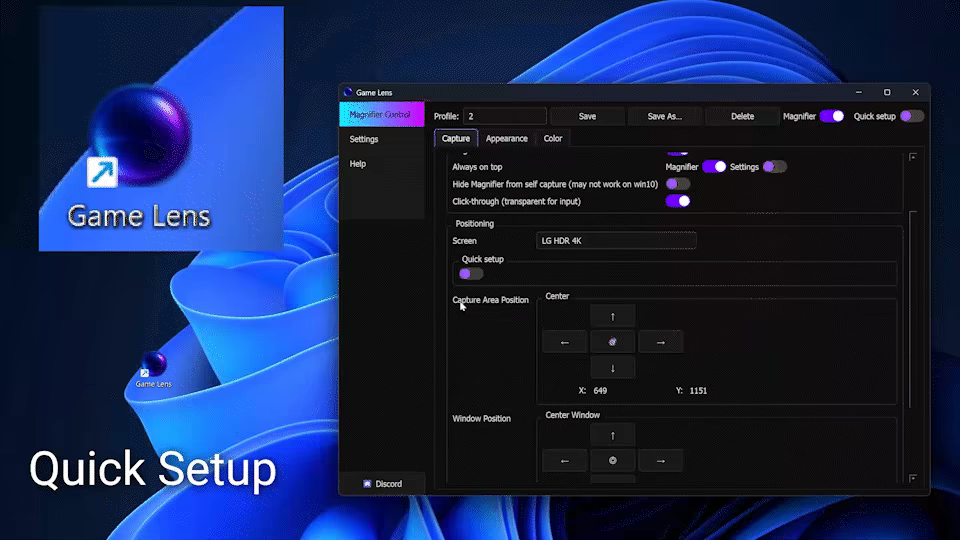This screenshot has width=960, height=540.
Task: Click the vertical scrollbar in settings panel
Action: [x=912, y=309]
